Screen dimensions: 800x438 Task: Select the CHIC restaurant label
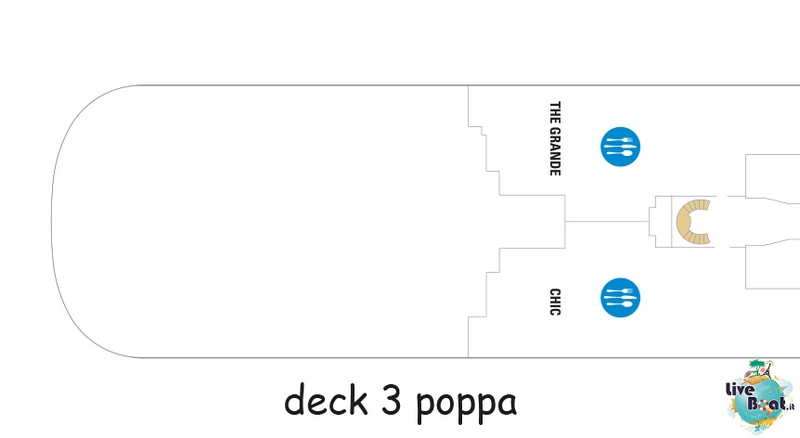pyautogui.click(x=555, y=302)
